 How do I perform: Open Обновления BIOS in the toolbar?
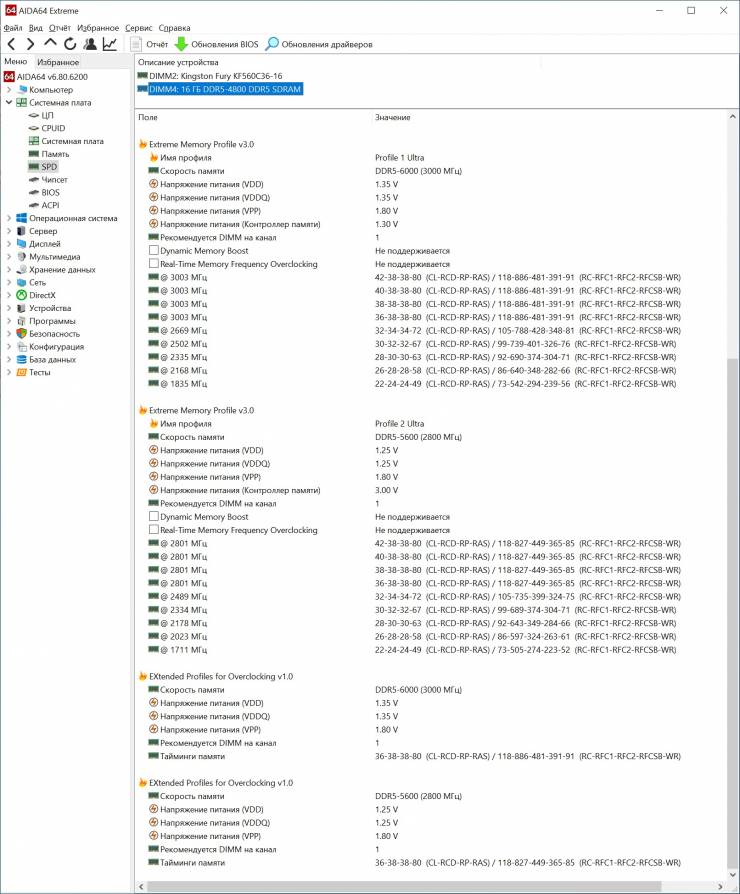(217, 44)
